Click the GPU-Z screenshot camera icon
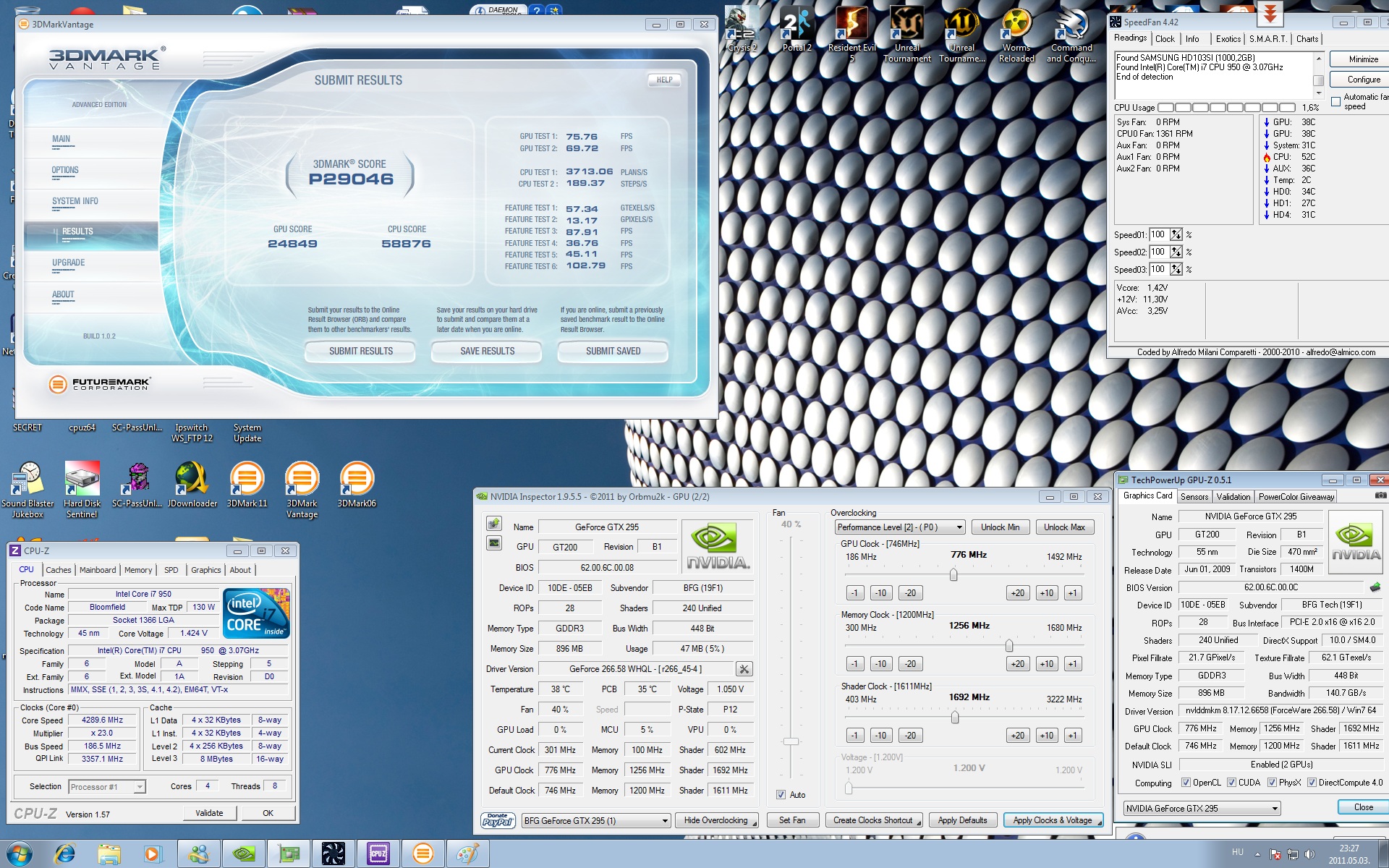Viewport: 1389px width, 868px height. [1380, 496]
